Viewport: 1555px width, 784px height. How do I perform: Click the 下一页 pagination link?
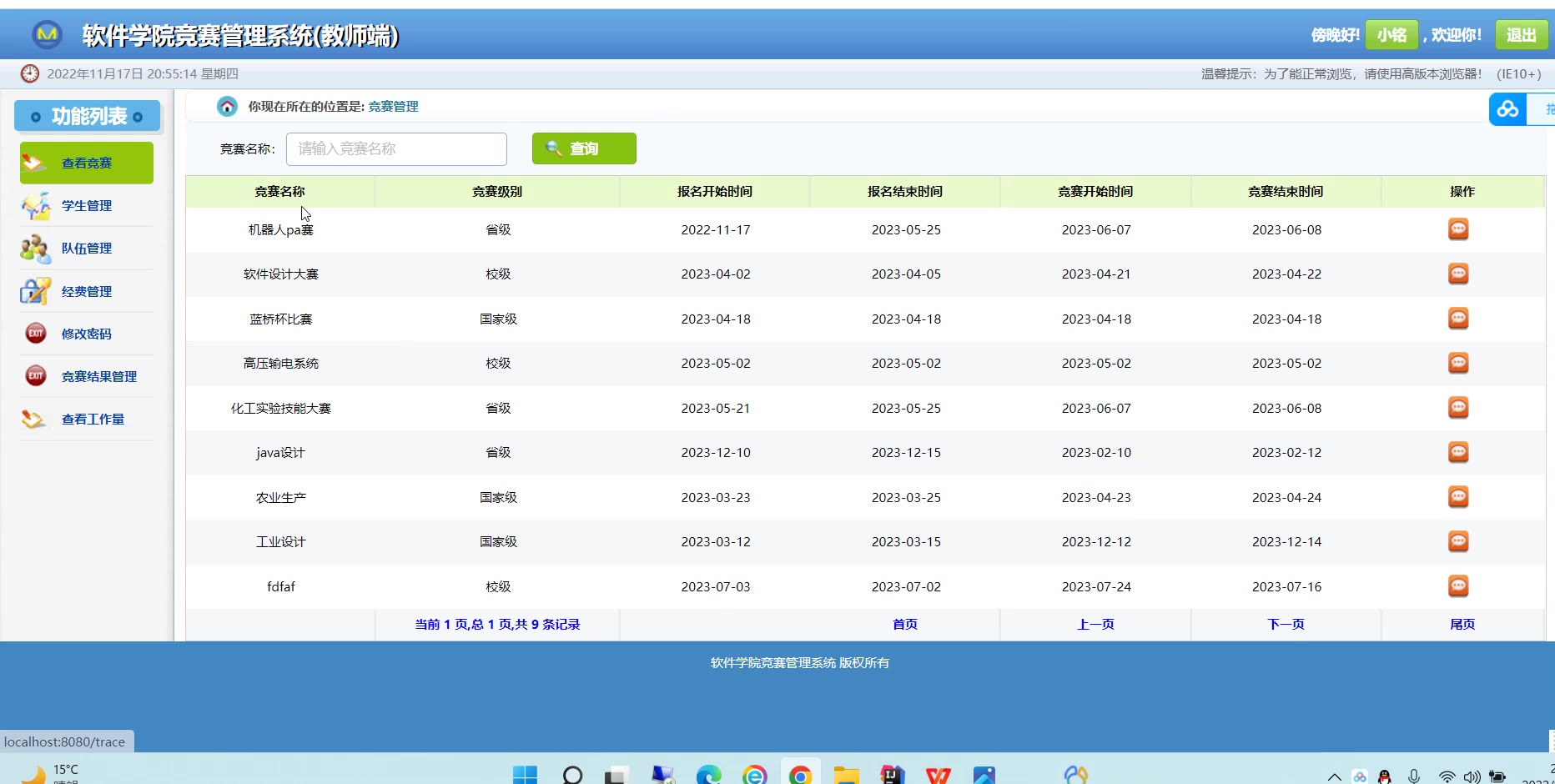[1286, 625]
